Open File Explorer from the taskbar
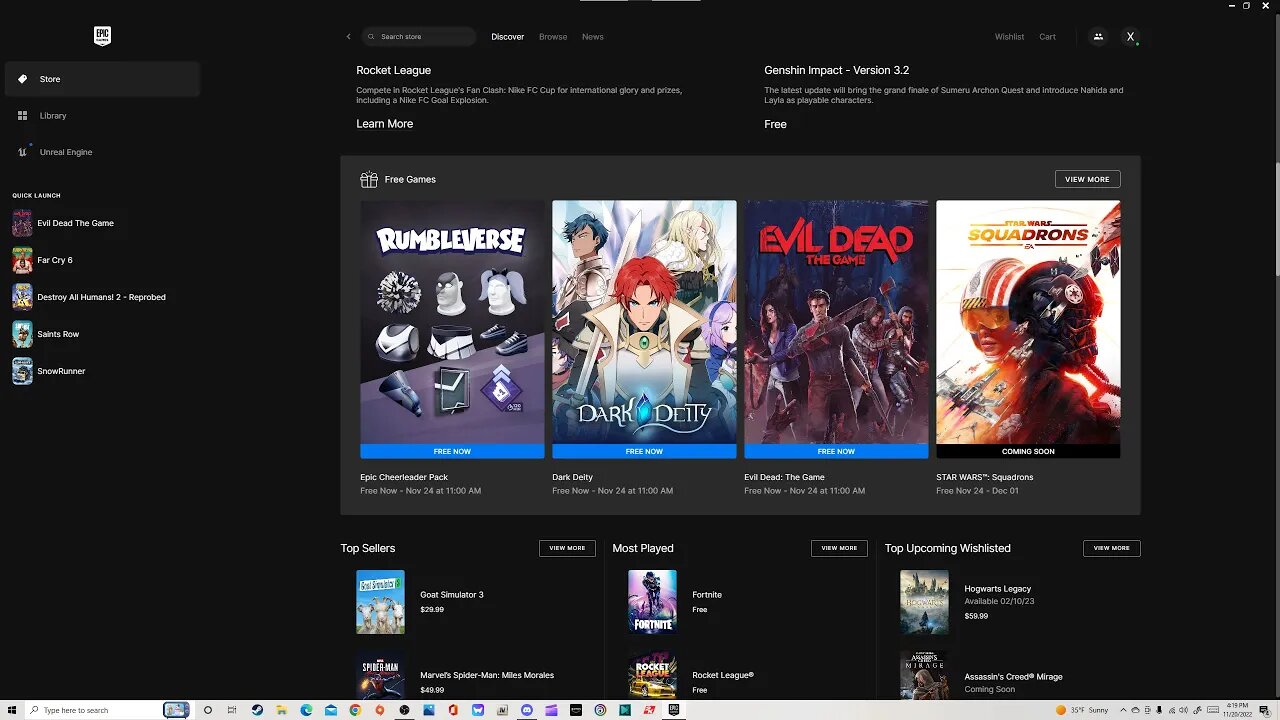The image size is (1280, 720). coord(282,710)
